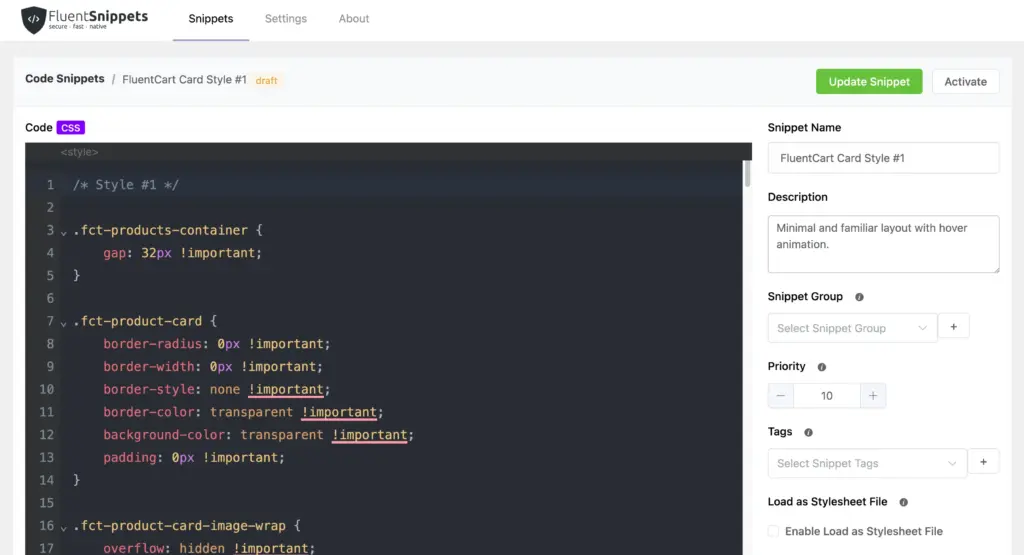
Task: Open the Settings tab
Action: 285,19
